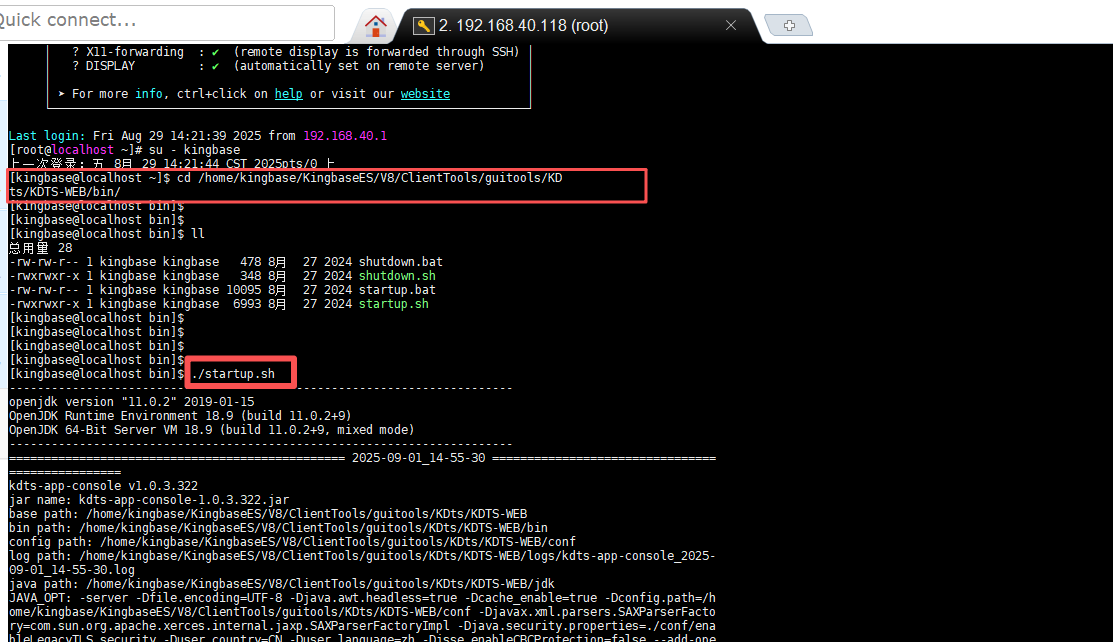Click the 'jar name: kdts-app-console-1.0.3.322.jar' line
This screenshot has width=1113, height=642.
[x=149, y=500]
